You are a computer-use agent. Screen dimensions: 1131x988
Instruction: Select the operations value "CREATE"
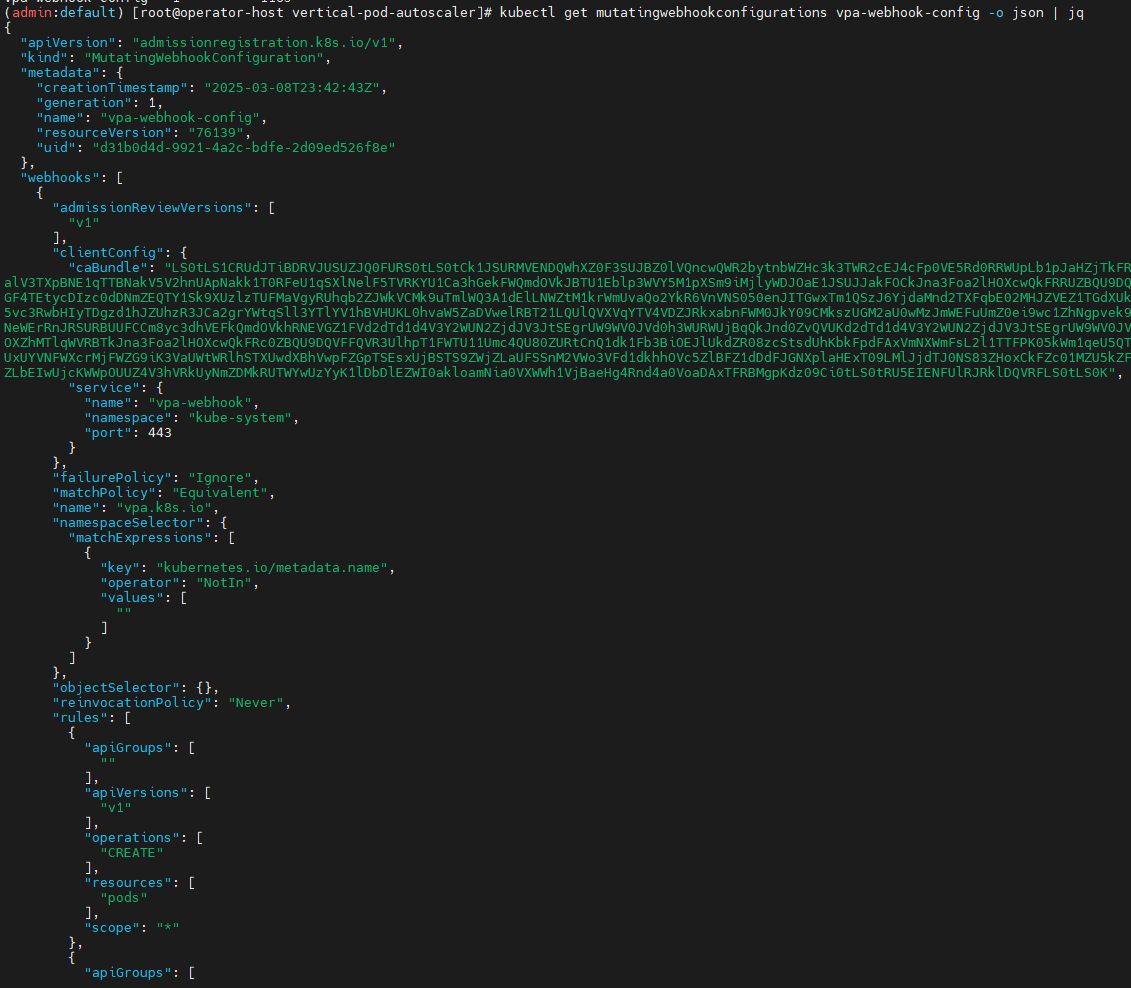[132, 853]
